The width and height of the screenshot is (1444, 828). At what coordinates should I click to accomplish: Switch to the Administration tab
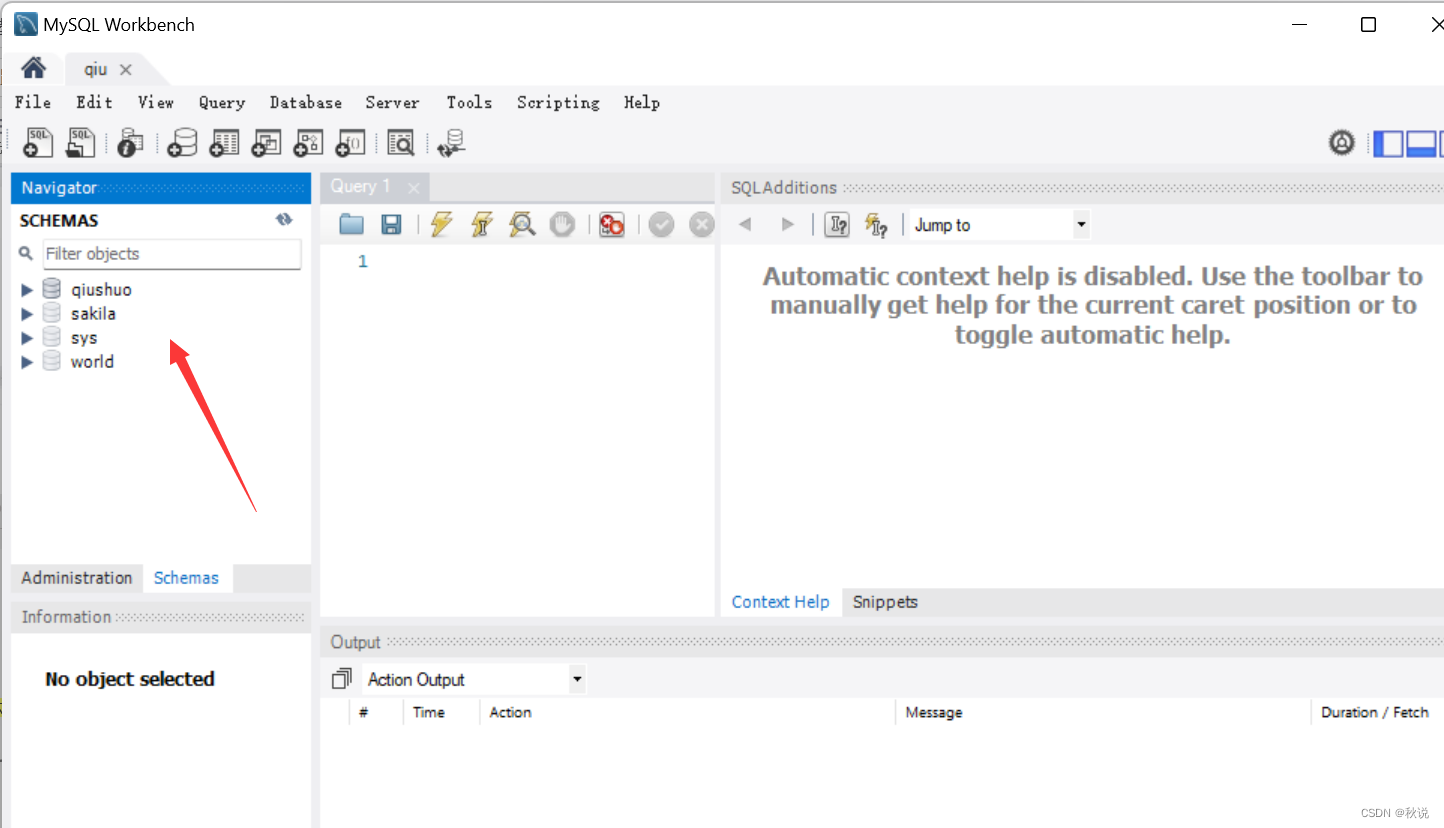(x=77, y=578)
